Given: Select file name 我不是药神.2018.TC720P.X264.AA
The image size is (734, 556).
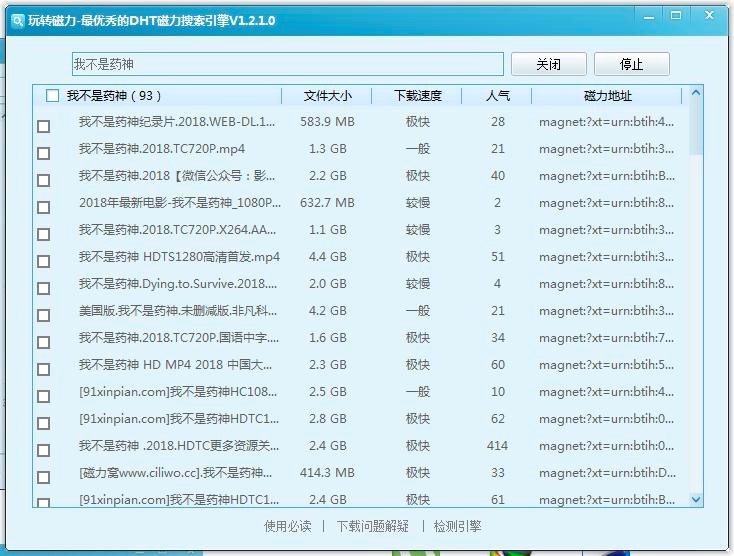Looking at the screenshot, I should 177,230.
